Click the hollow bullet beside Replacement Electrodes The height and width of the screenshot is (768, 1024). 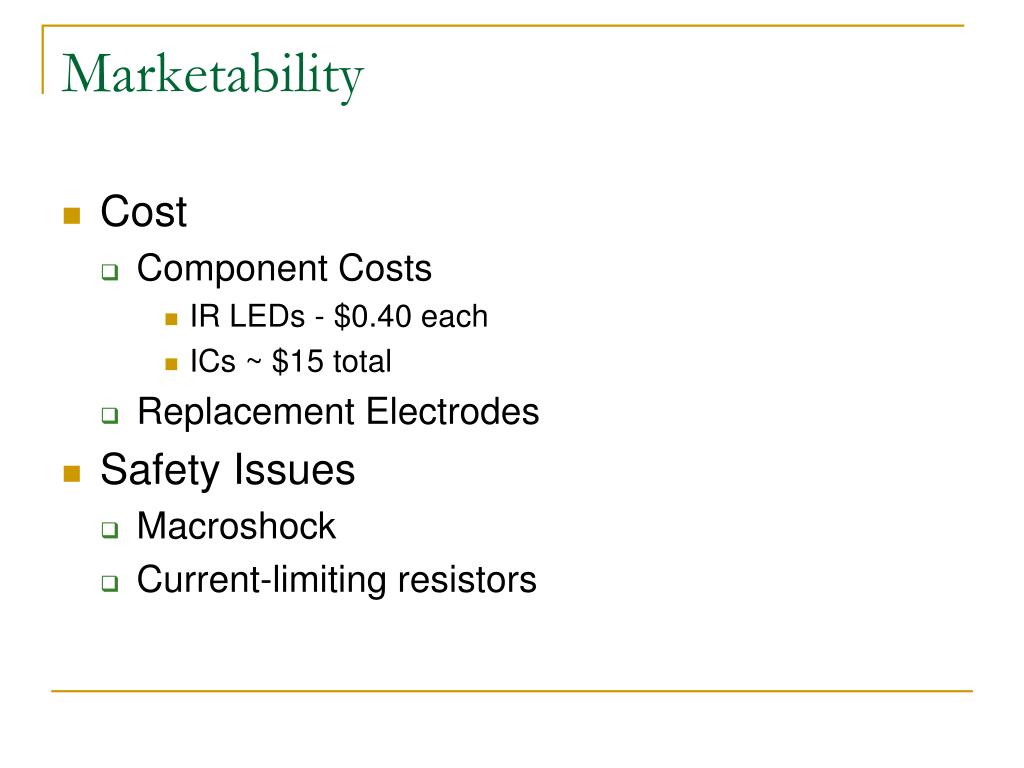click(110, 415)
